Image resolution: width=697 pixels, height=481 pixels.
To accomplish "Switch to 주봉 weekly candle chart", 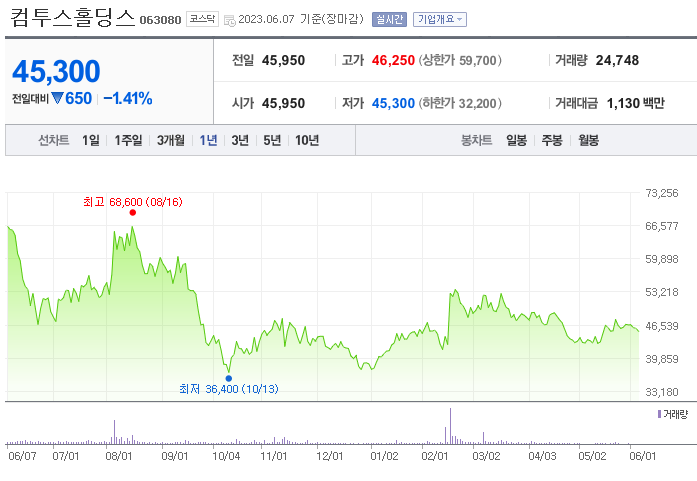I will (552, 140).
